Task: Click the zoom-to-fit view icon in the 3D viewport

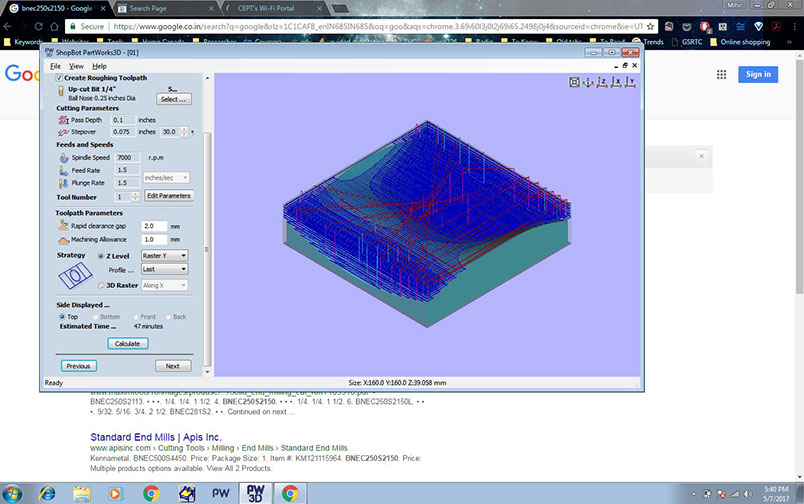Action: tap(574, 82)
